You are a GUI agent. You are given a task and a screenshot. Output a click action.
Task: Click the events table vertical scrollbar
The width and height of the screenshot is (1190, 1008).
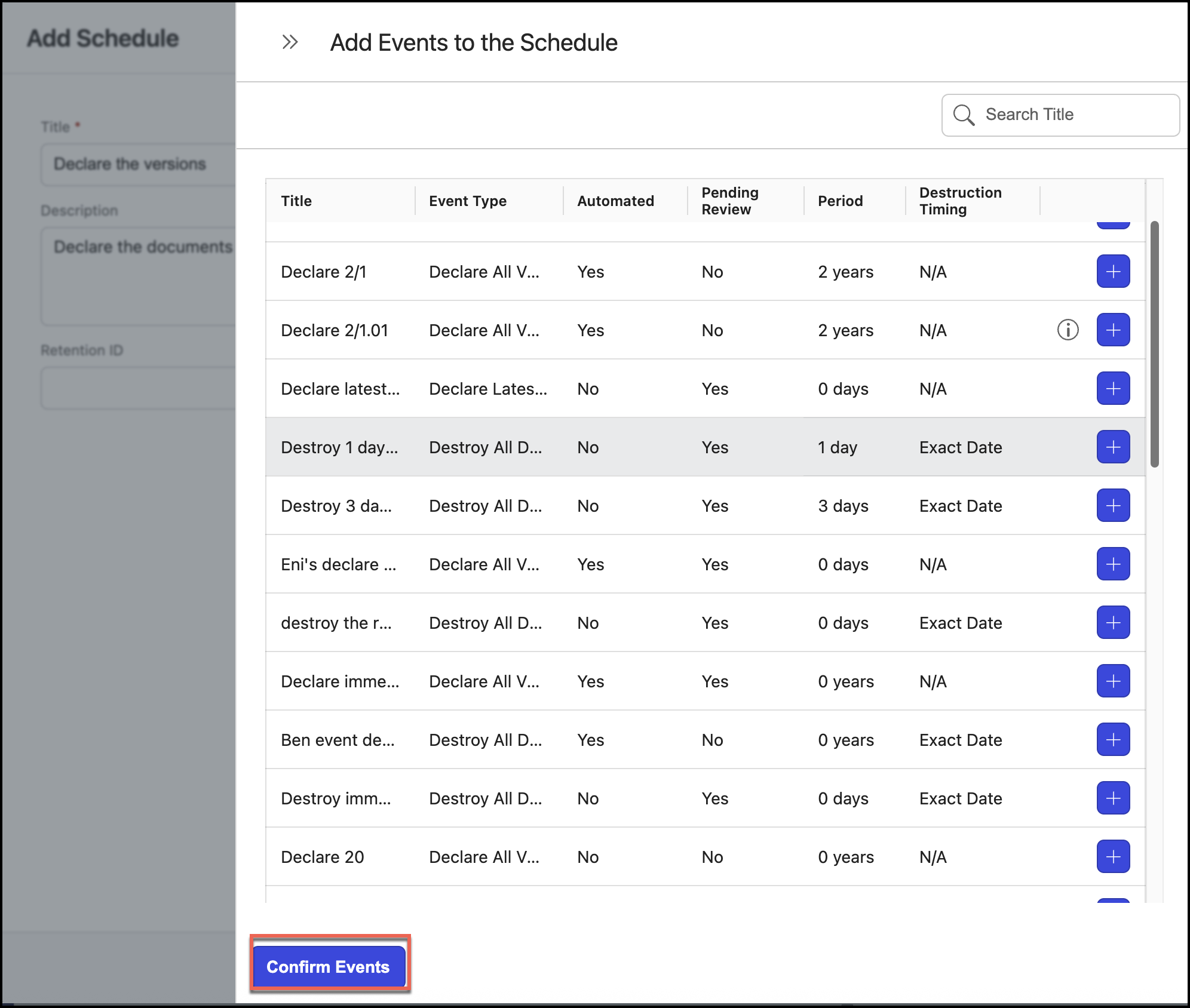point(1154,344)
